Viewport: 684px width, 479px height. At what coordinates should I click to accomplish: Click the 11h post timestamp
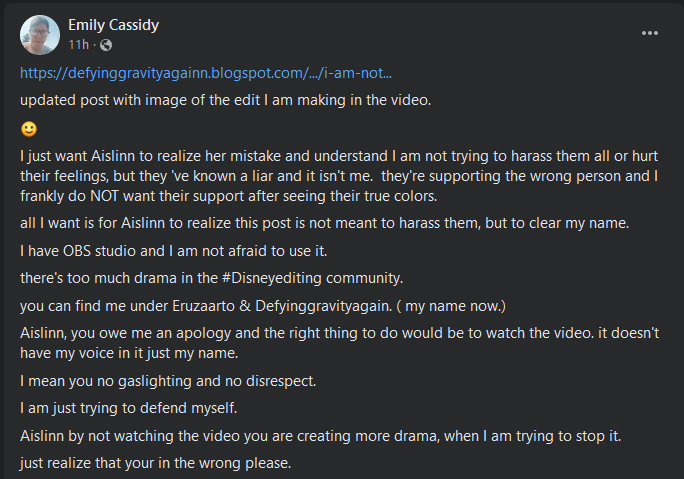click(78, 46)
